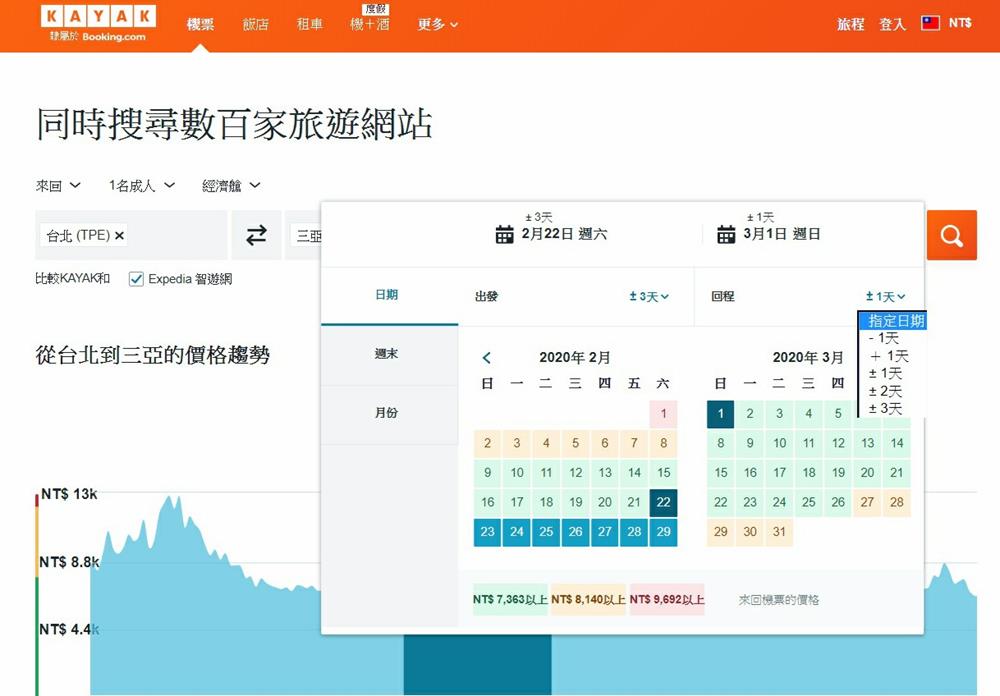Go to previous month with left arrow
1000x696 pixels.
pyautogui.click(x=487, y=358)
